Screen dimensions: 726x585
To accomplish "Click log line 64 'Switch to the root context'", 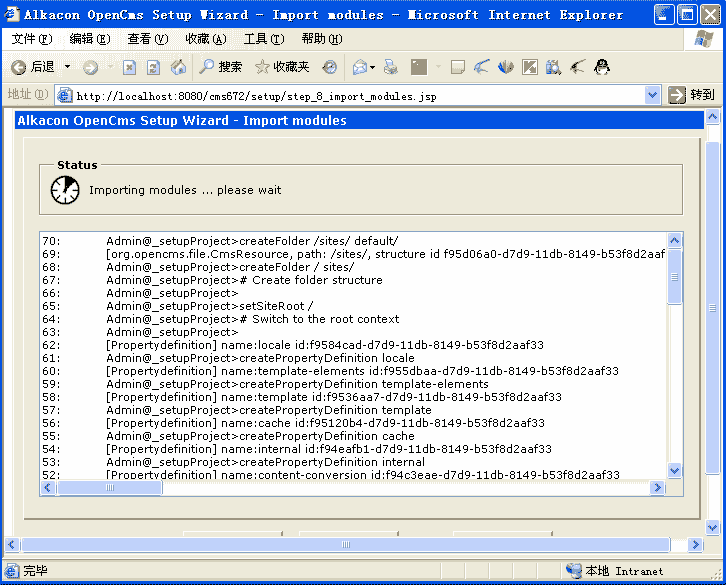I will [x=253, y=319].
